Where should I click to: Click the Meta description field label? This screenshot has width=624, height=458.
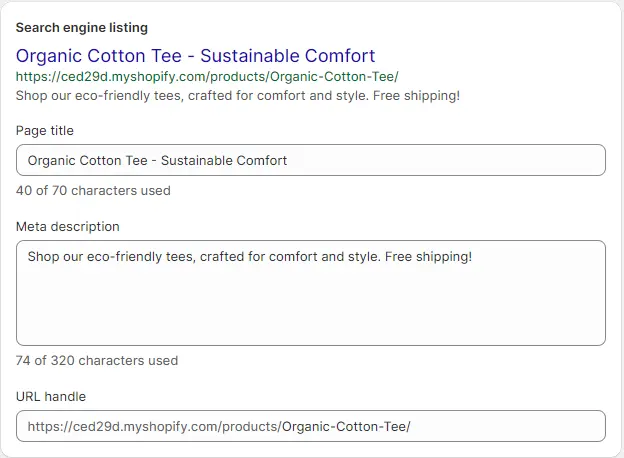point(68,226)
